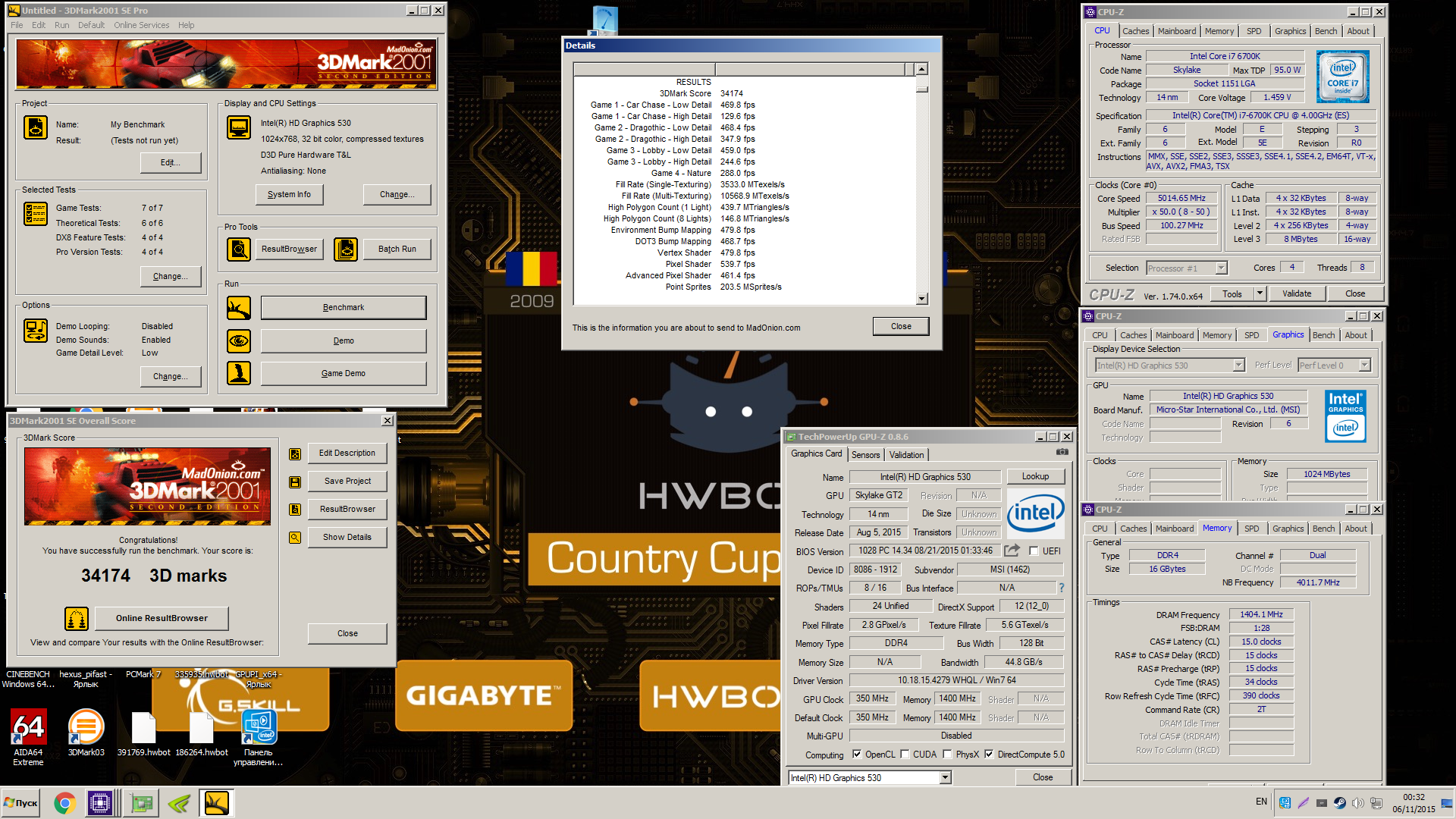The width and height of the screenshot is (1456, 819).
Task: Click the Edit project button
Action: coord(171,163)
